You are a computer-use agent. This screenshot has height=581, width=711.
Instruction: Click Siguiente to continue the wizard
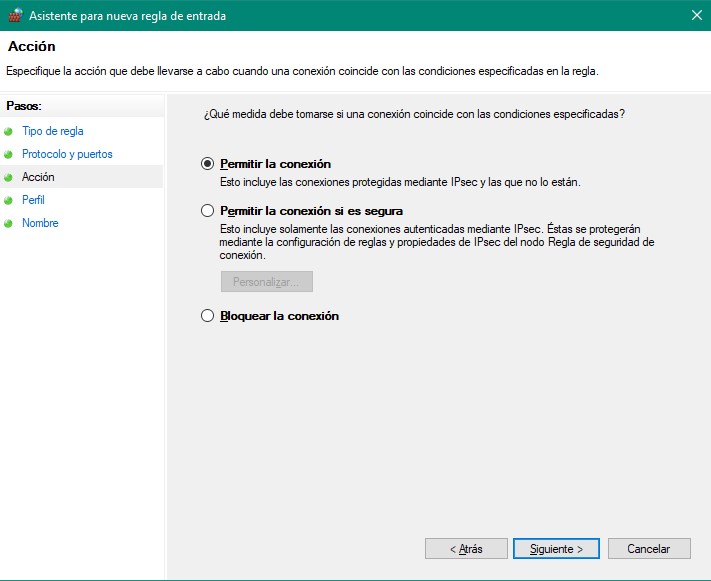click(555, 549)
